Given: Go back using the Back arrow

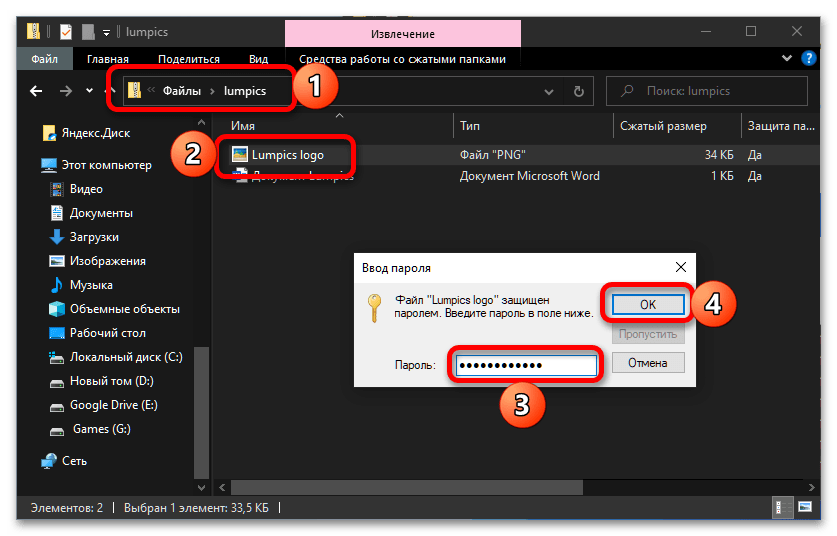Looking at the screenshot, I should [37, 91].
